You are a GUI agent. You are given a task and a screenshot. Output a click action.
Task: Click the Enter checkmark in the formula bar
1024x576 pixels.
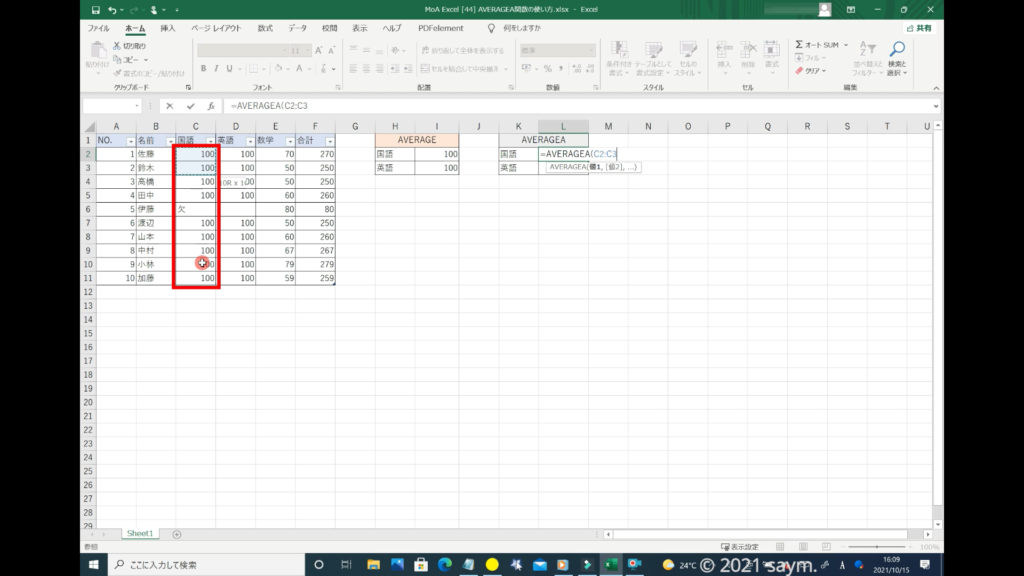coord(190,106)
